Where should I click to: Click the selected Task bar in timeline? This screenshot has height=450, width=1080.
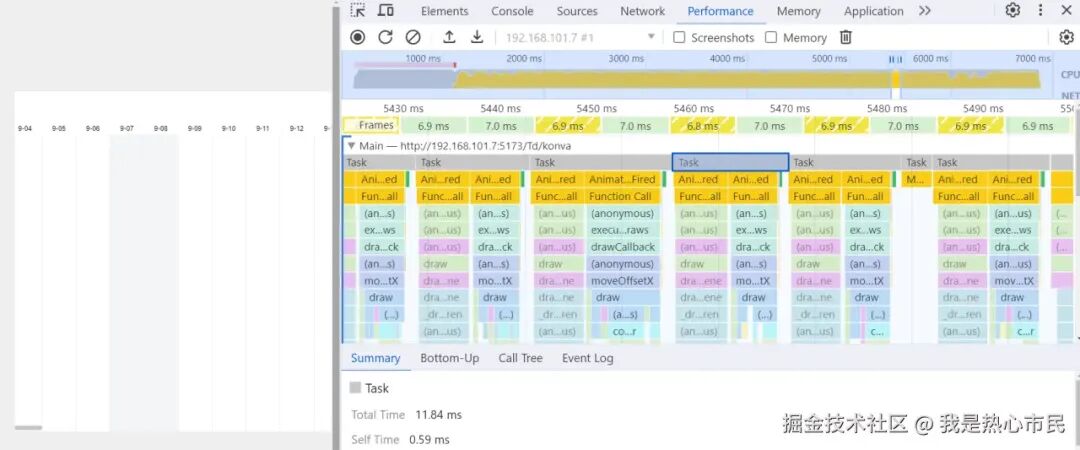[730, 163]
